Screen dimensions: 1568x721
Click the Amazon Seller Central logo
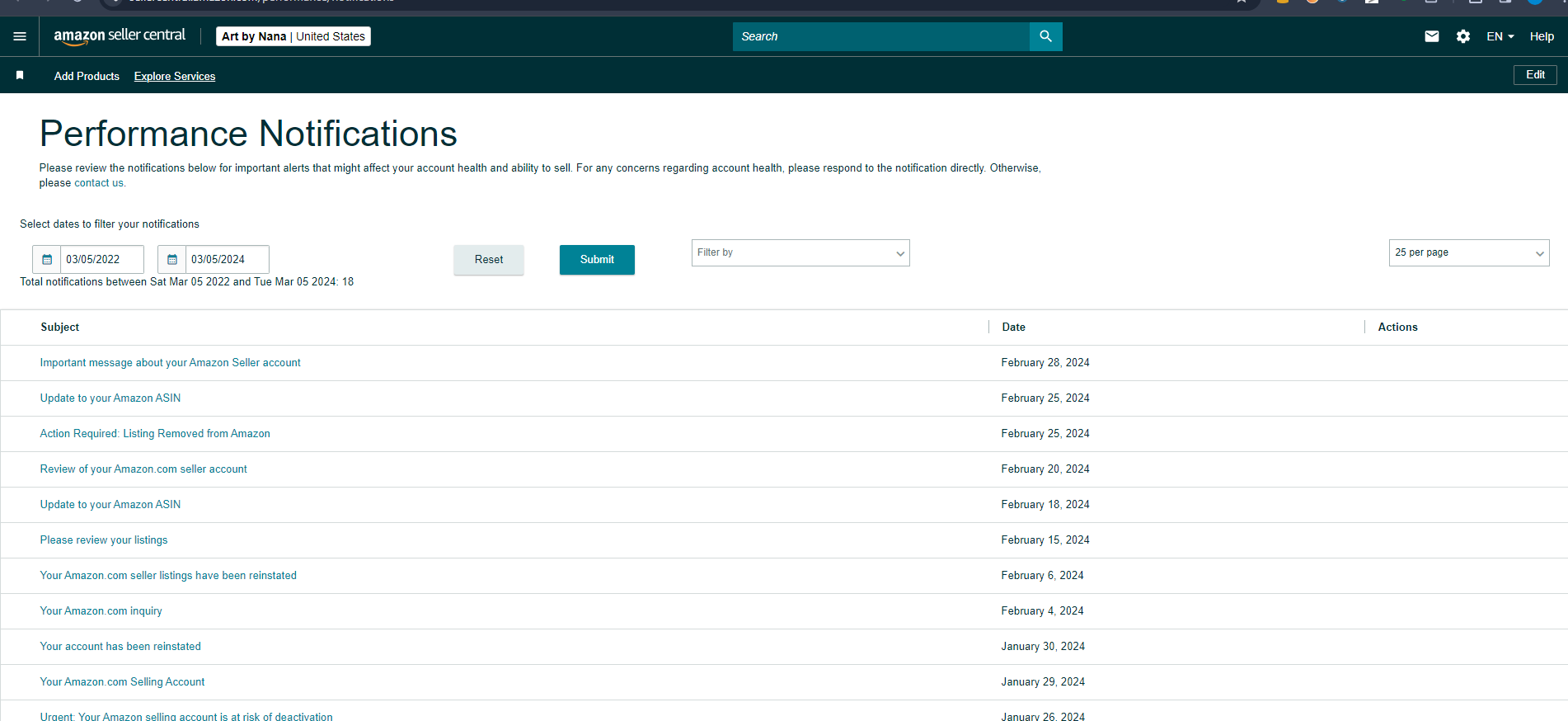[120, 36]
